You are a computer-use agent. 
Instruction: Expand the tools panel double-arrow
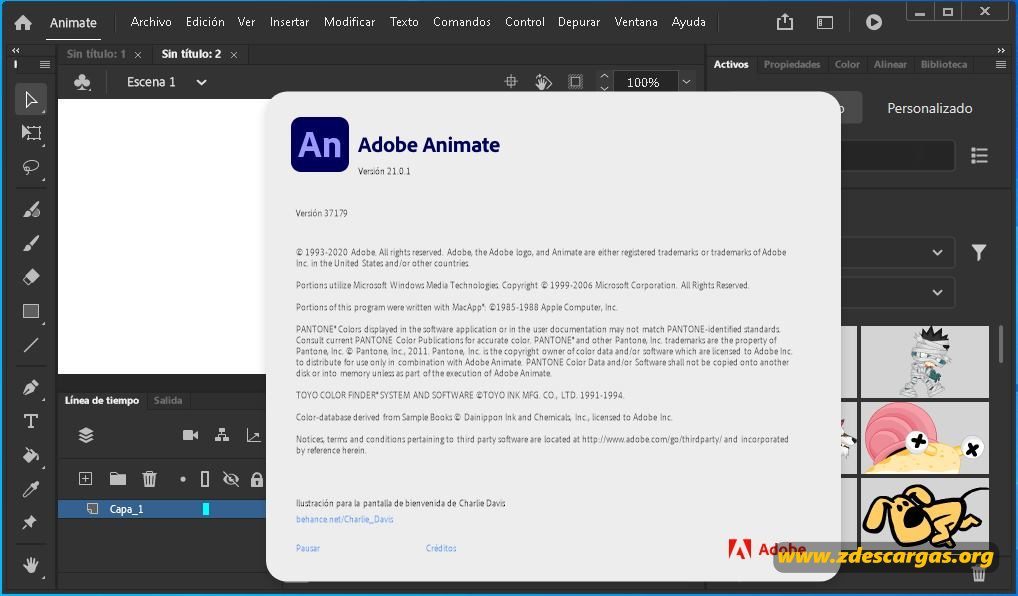tap(16, 50)
